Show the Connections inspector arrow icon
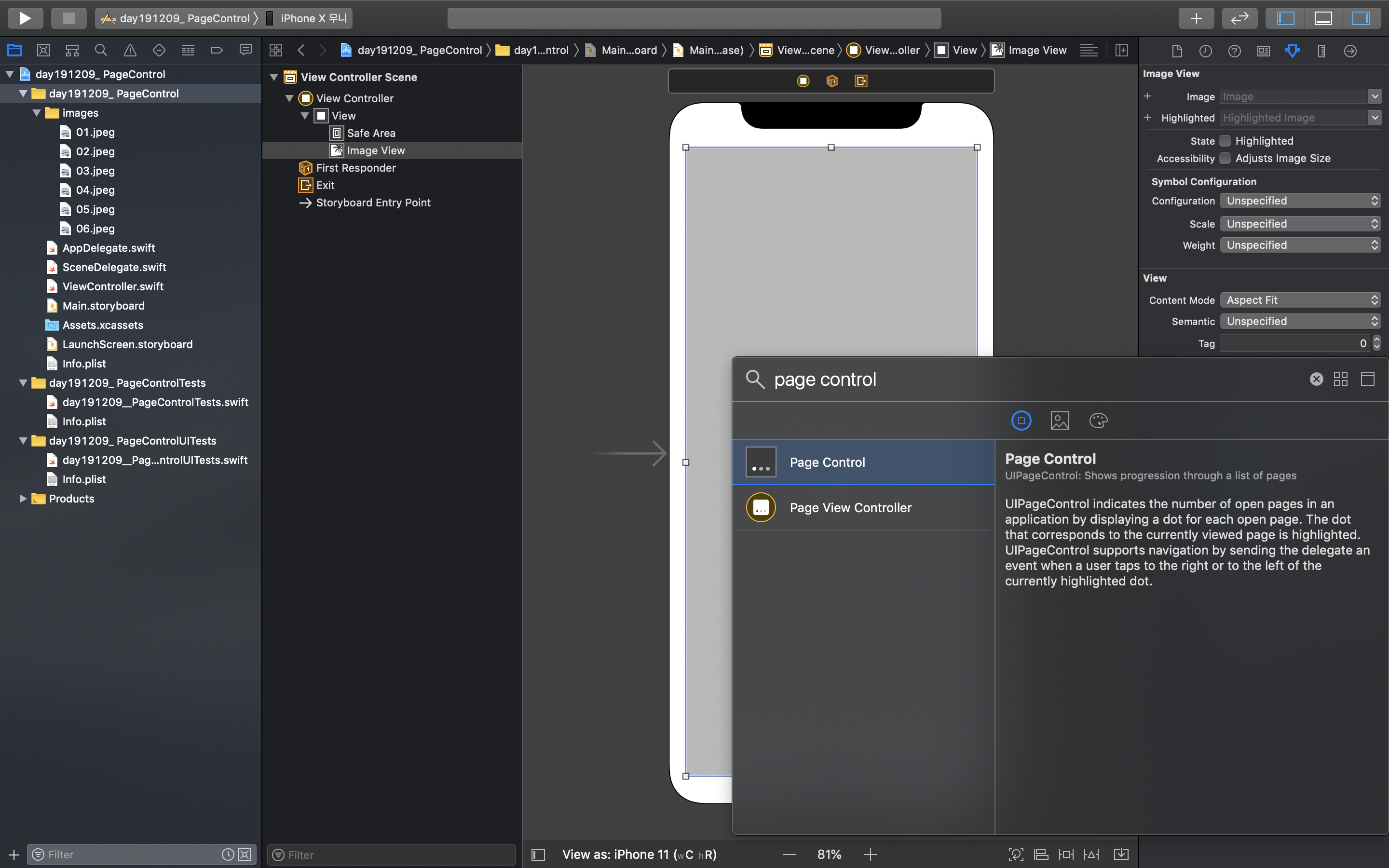 (x=1350, y=51)
